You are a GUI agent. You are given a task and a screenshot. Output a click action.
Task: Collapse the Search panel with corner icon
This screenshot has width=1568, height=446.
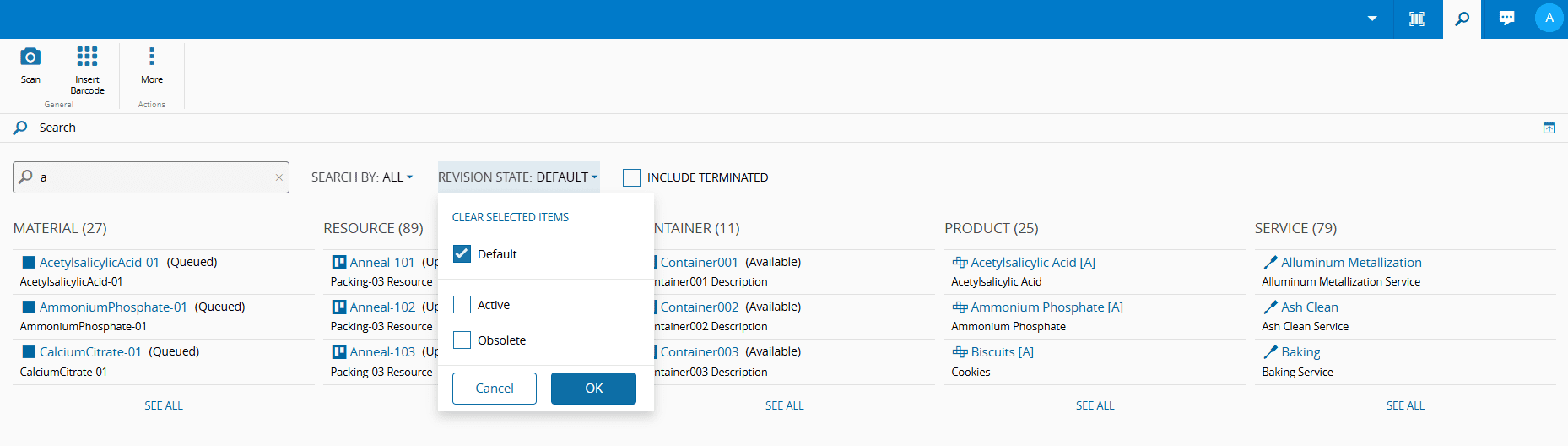click(1549, 128)
